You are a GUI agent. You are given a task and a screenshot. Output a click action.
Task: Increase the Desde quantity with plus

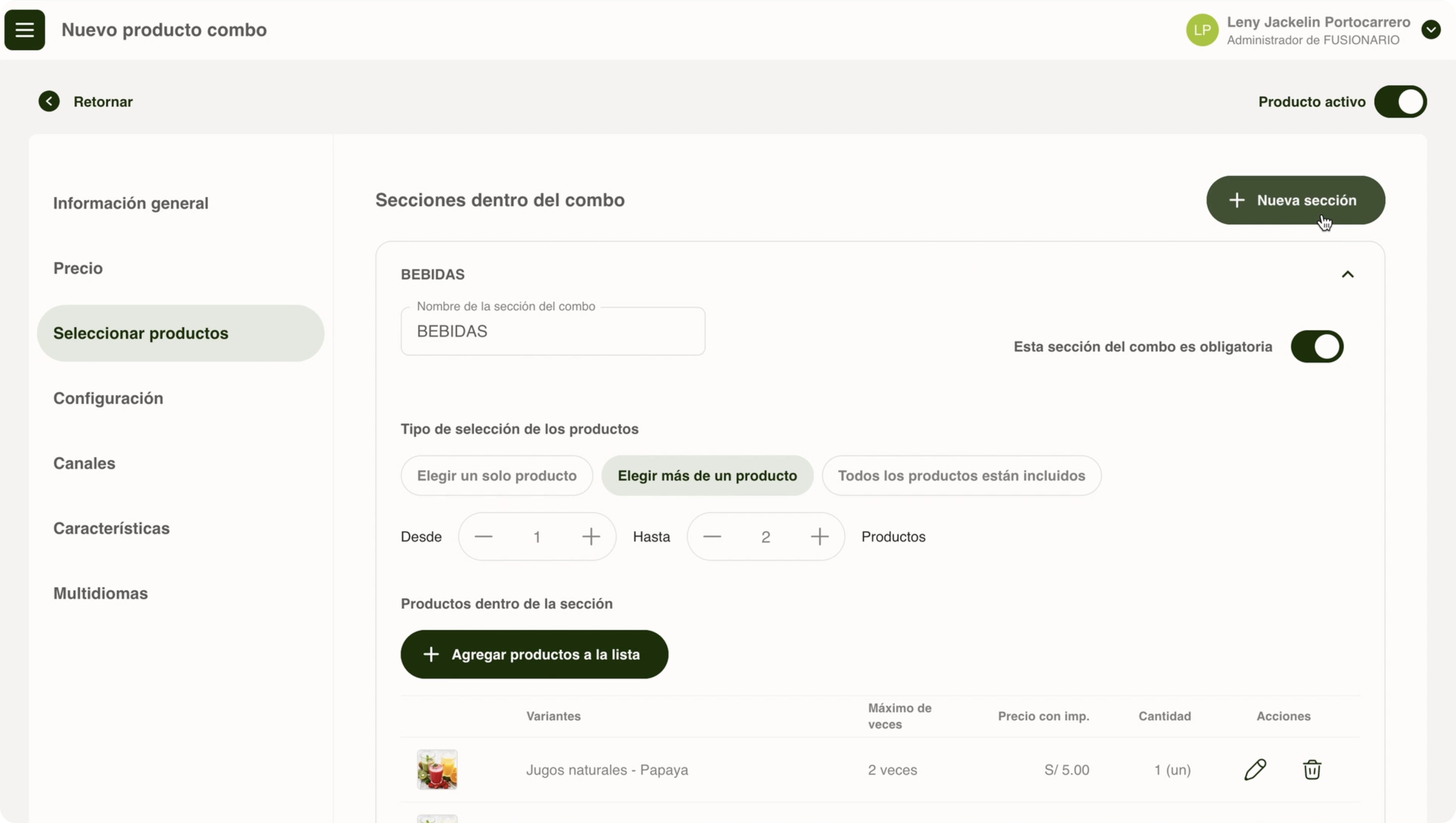pyautogui.click(x=591, y=536)
